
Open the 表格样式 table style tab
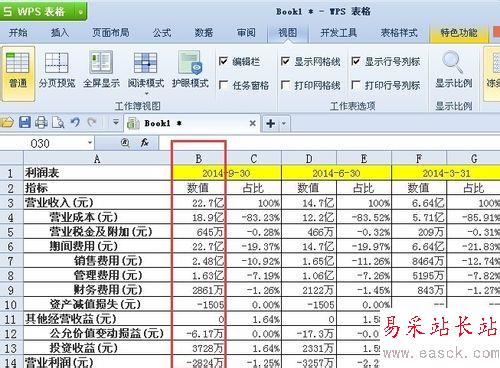click(x=399, y=33)
